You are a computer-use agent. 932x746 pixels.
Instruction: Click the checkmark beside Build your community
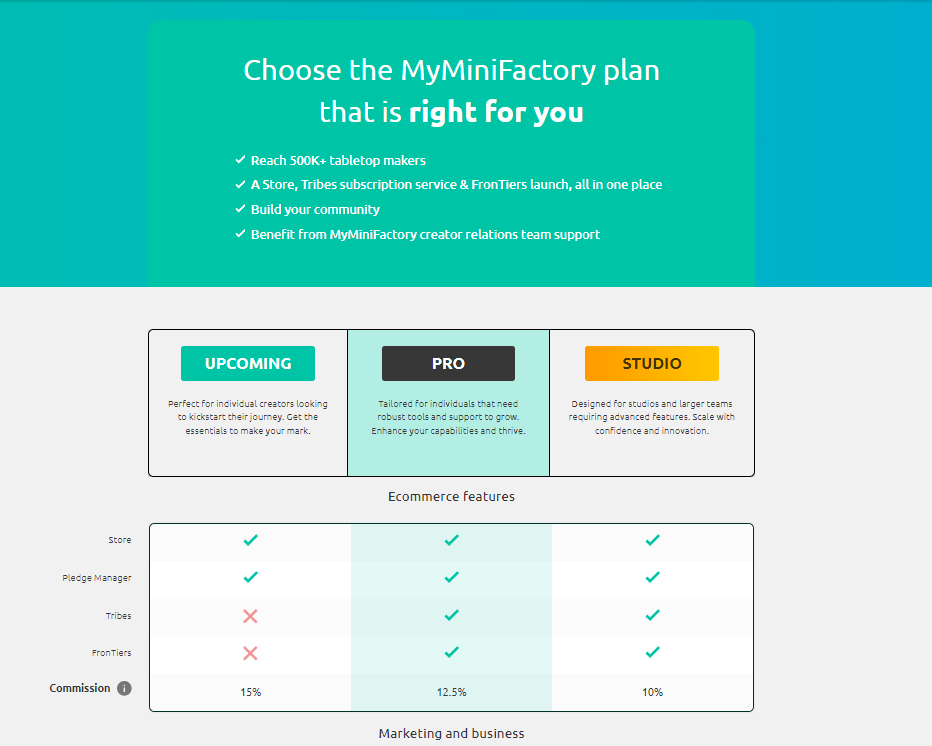(x=240, y=209)
